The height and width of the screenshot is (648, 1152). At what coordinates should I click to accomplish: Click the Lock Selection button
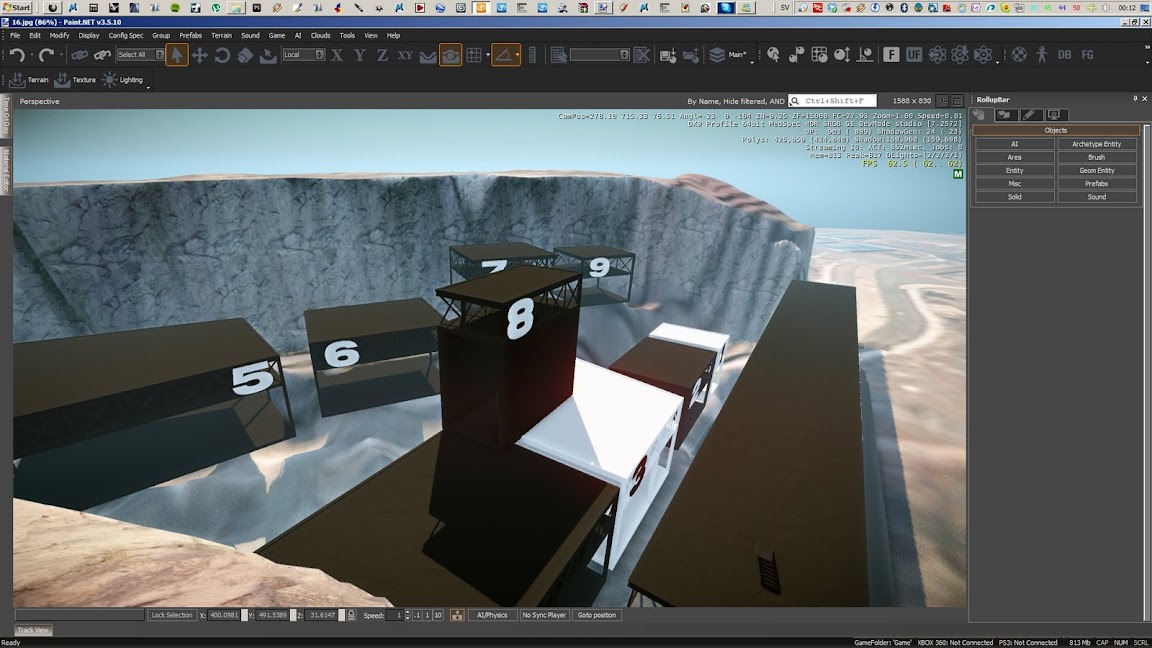171,615
